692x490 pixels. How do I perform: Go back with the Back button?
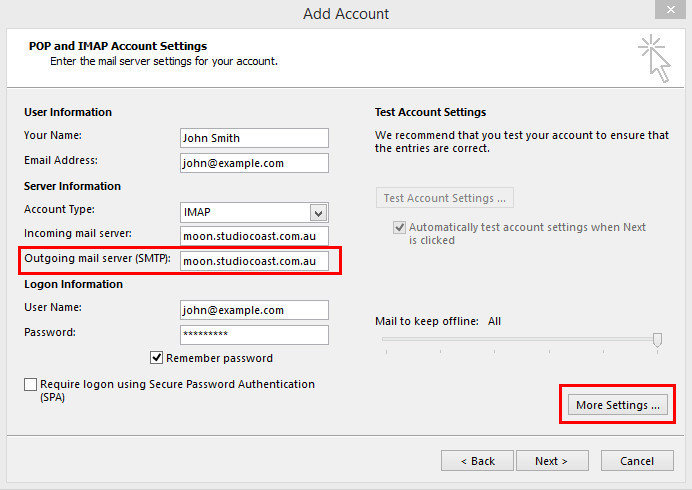coord(477,461)
